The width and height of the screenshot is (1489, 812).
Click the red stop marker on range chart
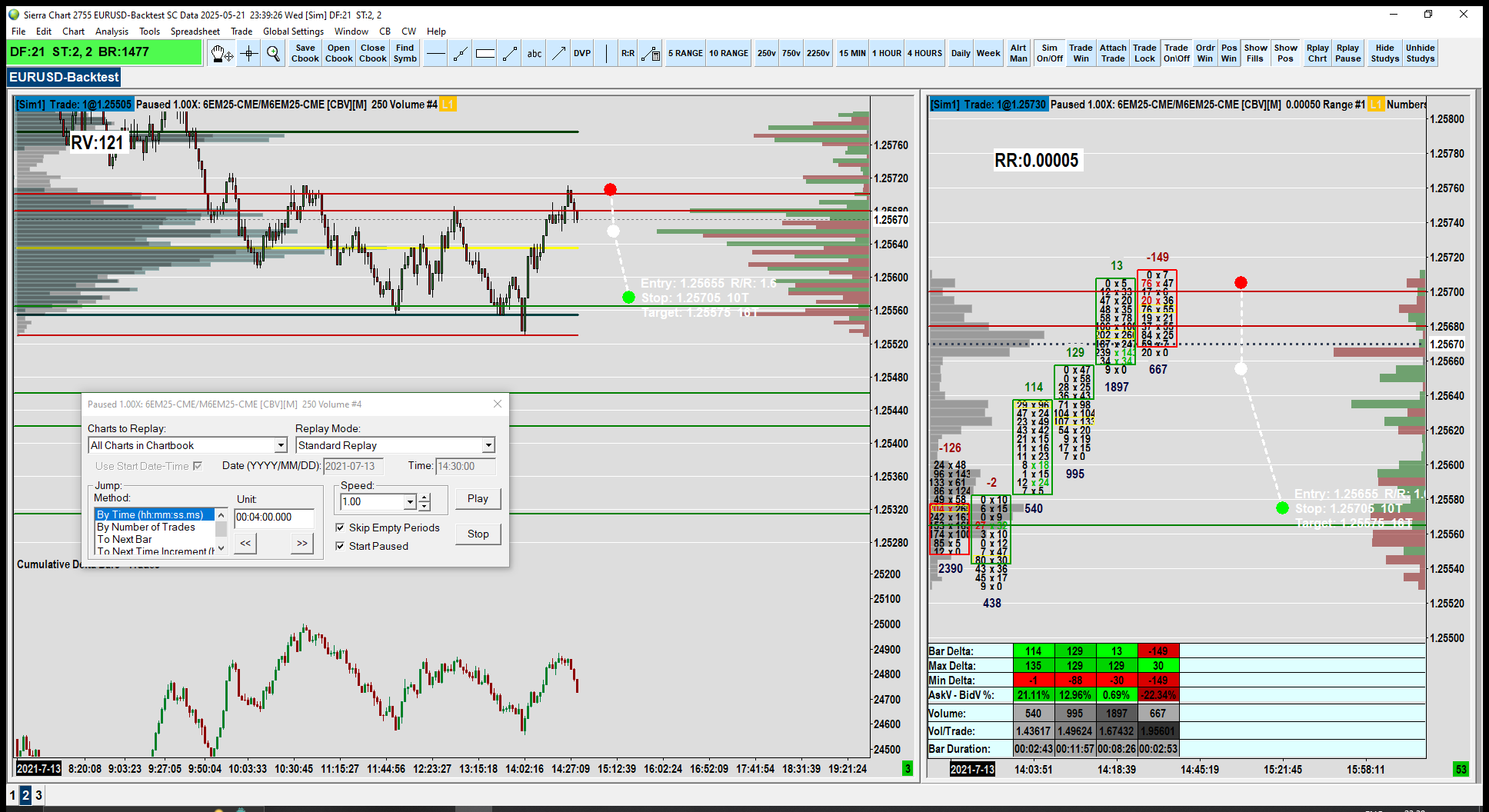pyautogui.click(x=1241, y=283)
